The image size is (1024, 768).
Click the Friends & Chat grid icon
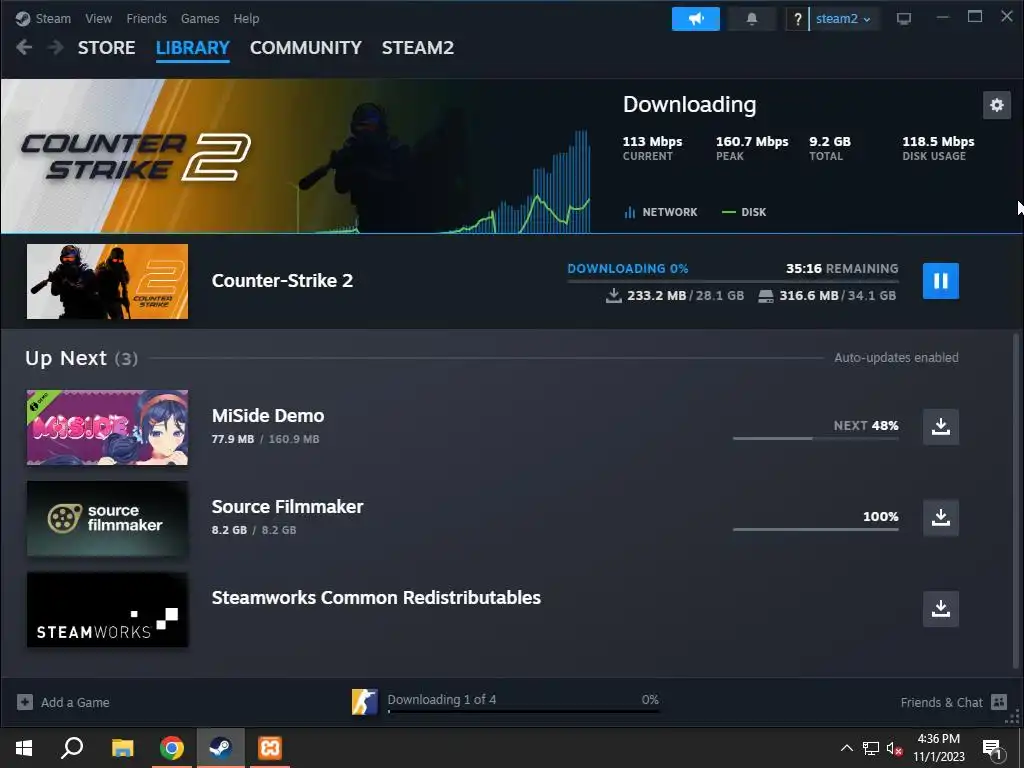pos(999,702)
